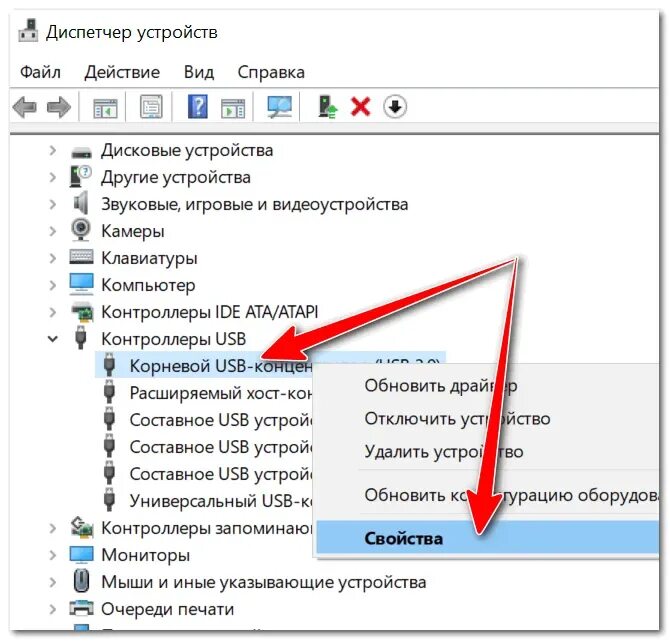This screenshot has width=670, height=641.
Task: Select the Очереди печати label
Action: (x=168, y=609)
